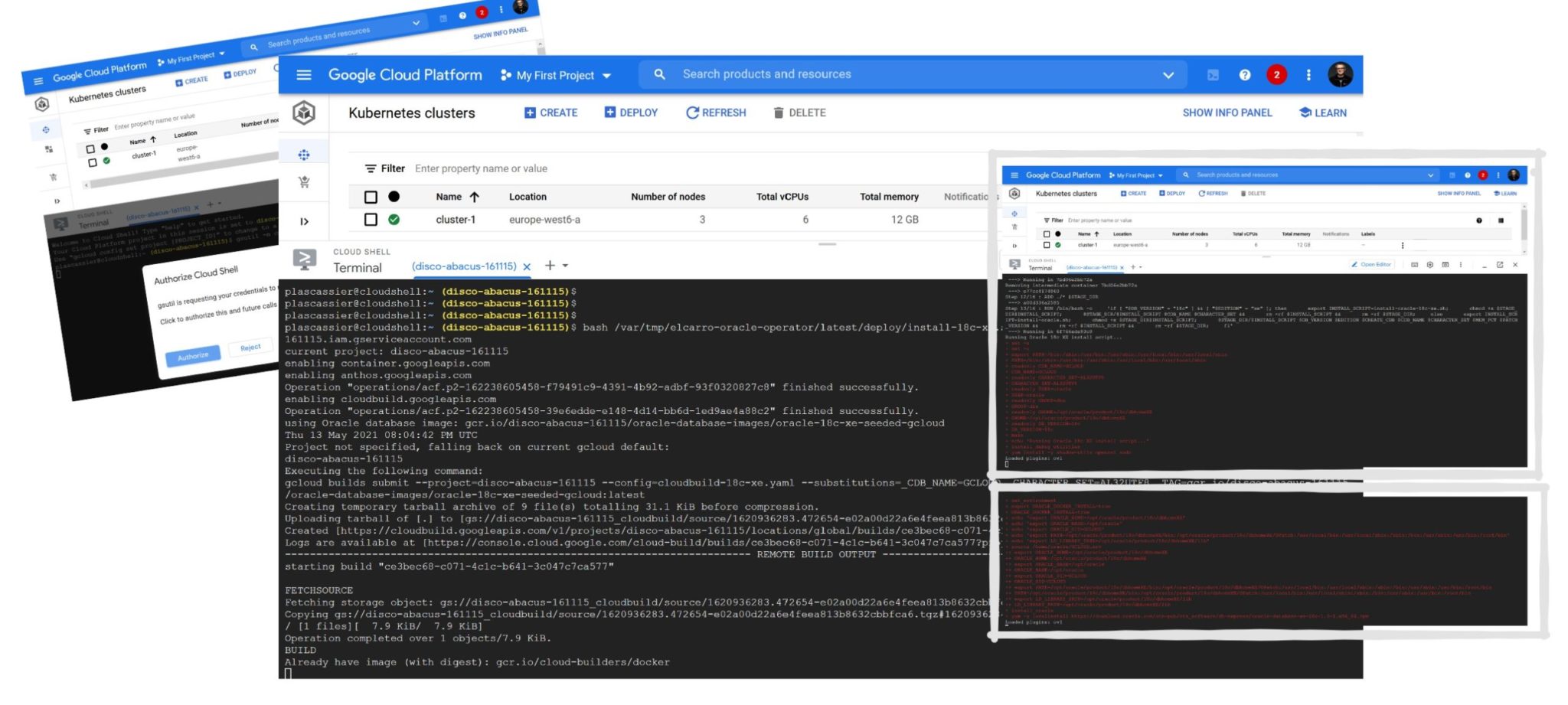Expand search chevron in small right window
Image resolution: width=1568 pixels, height=705 pixels.
1430,175
